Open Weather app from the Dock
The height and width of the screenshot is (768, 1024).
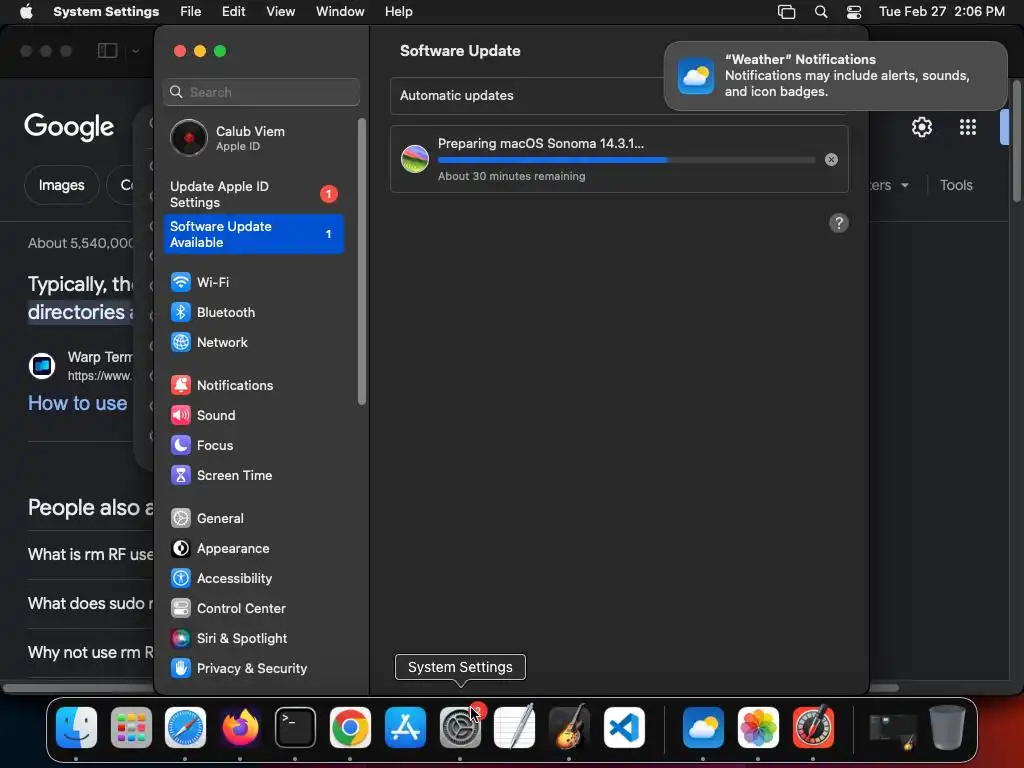(703, 728)
